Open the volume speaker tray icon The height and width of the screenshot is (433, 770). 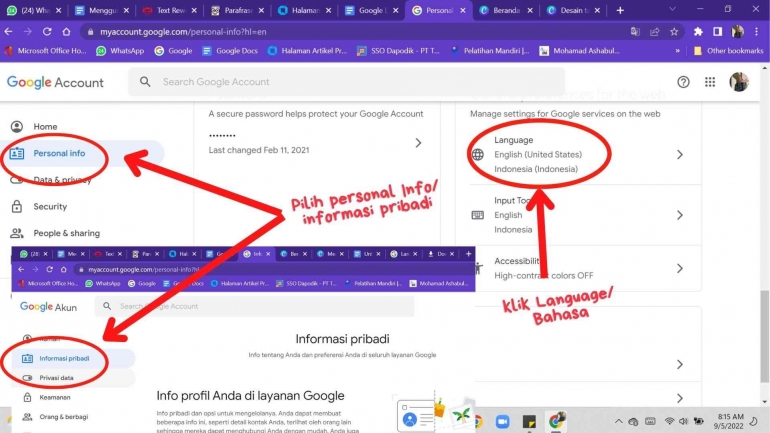click(x=683, y=421)
